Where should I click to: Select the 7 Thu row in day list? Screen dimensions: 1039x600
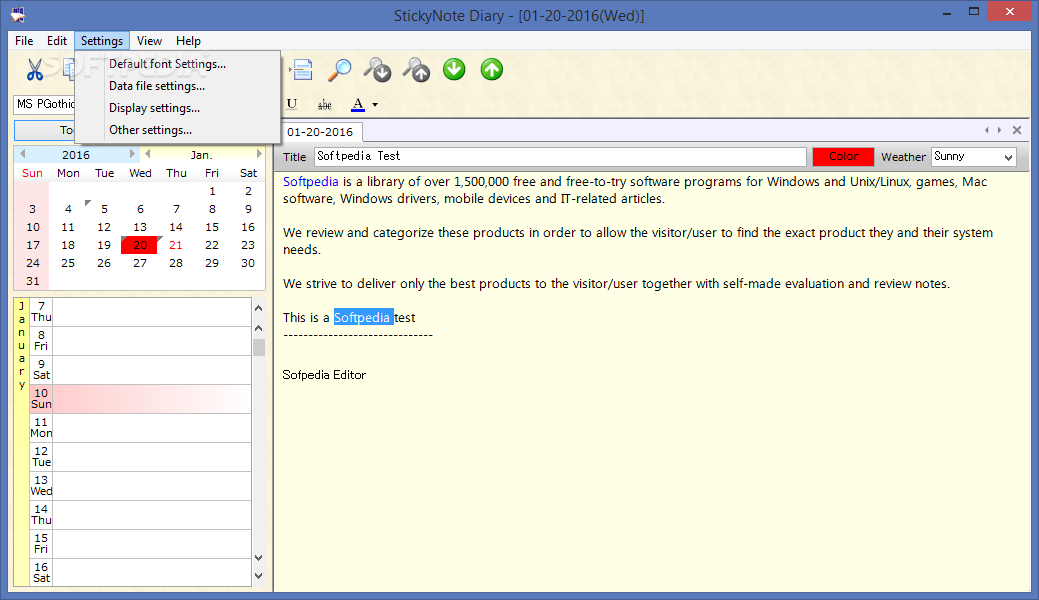click(x=140, y=312)
